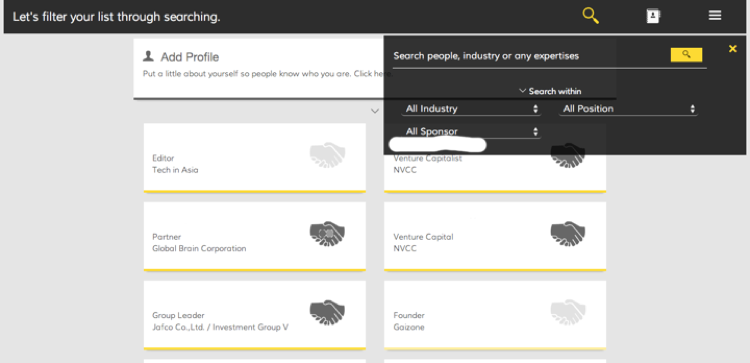The image size is (750, 363).
Task: Open the All Industry dropdown
Action: coord(471,109)
